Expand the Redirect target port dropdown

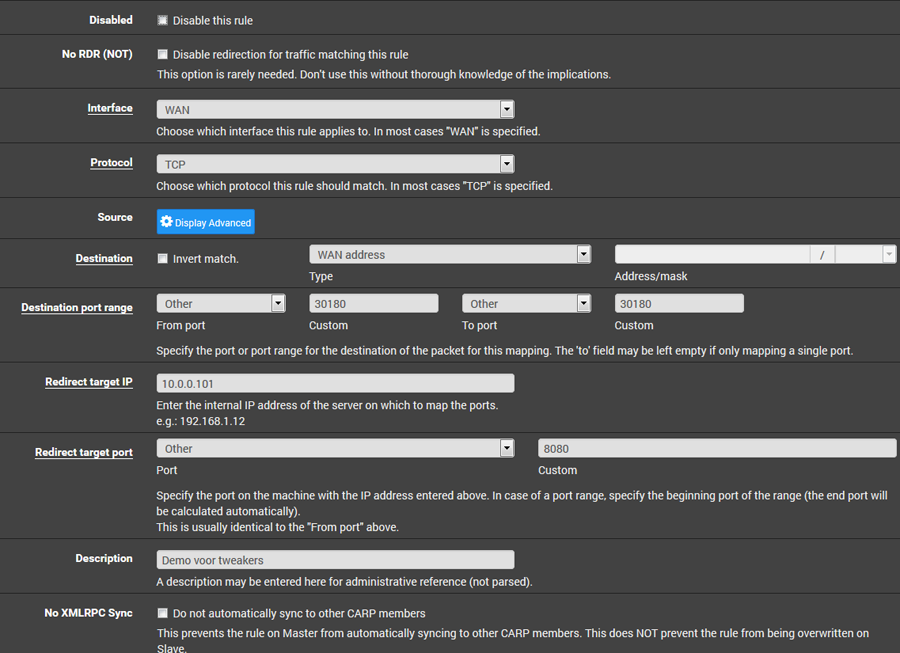[x=335, y=448]
